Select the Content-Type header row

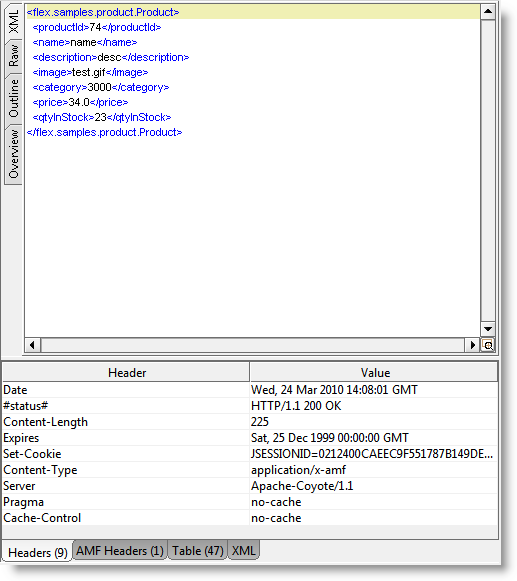250,470
